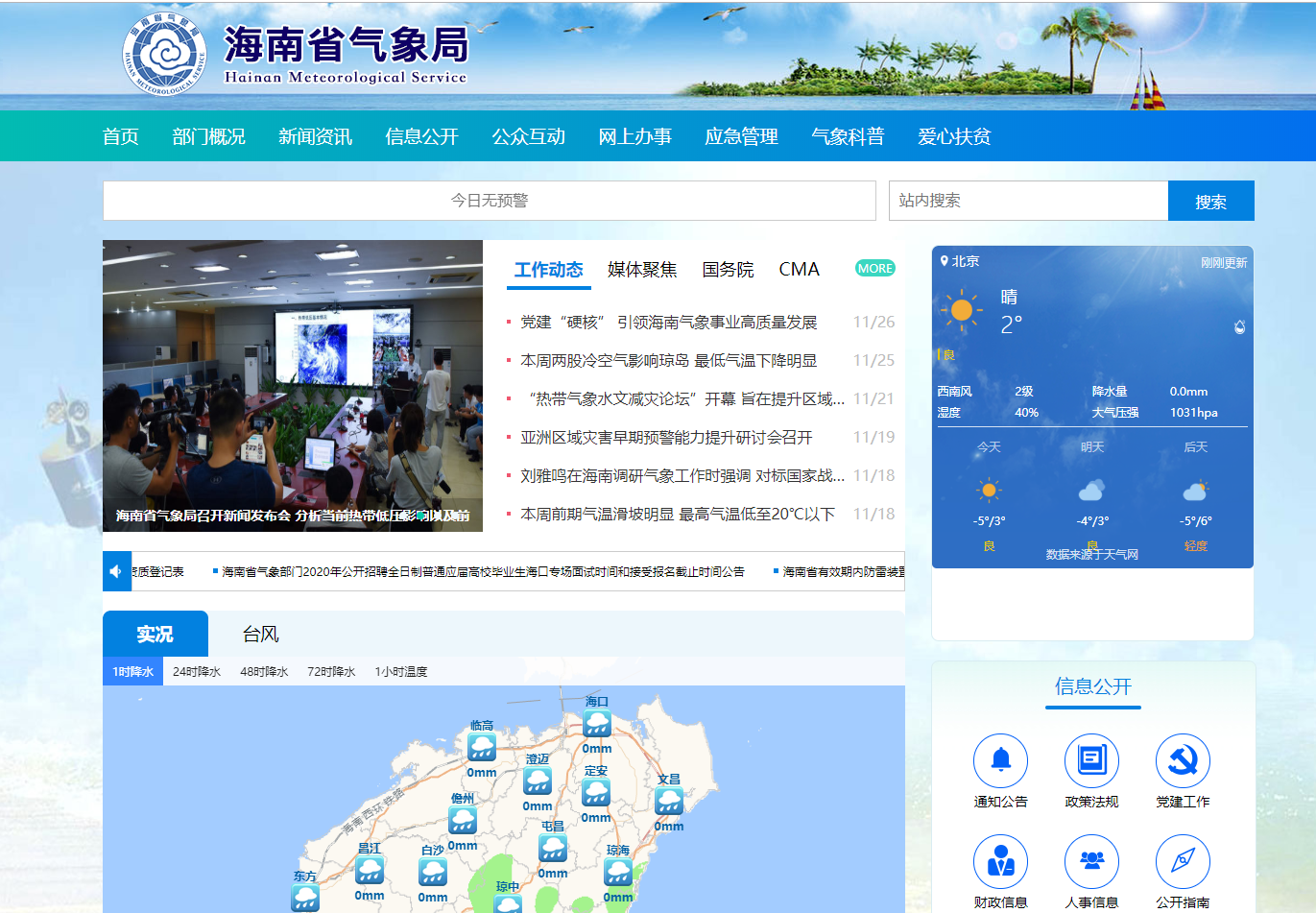
Task: Select the 1小时温度 sub-tab
Action: 400,672
